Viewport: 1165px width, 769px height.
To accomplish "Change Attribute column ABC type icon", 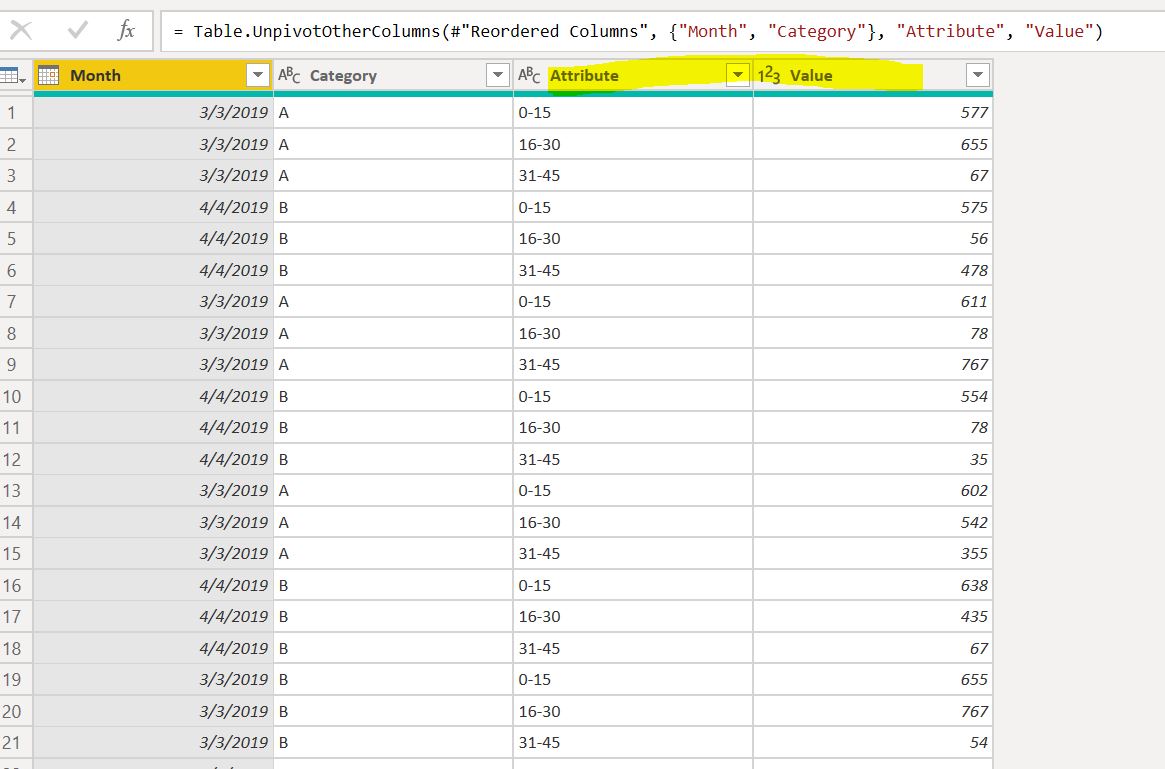I will pos(529,75).
